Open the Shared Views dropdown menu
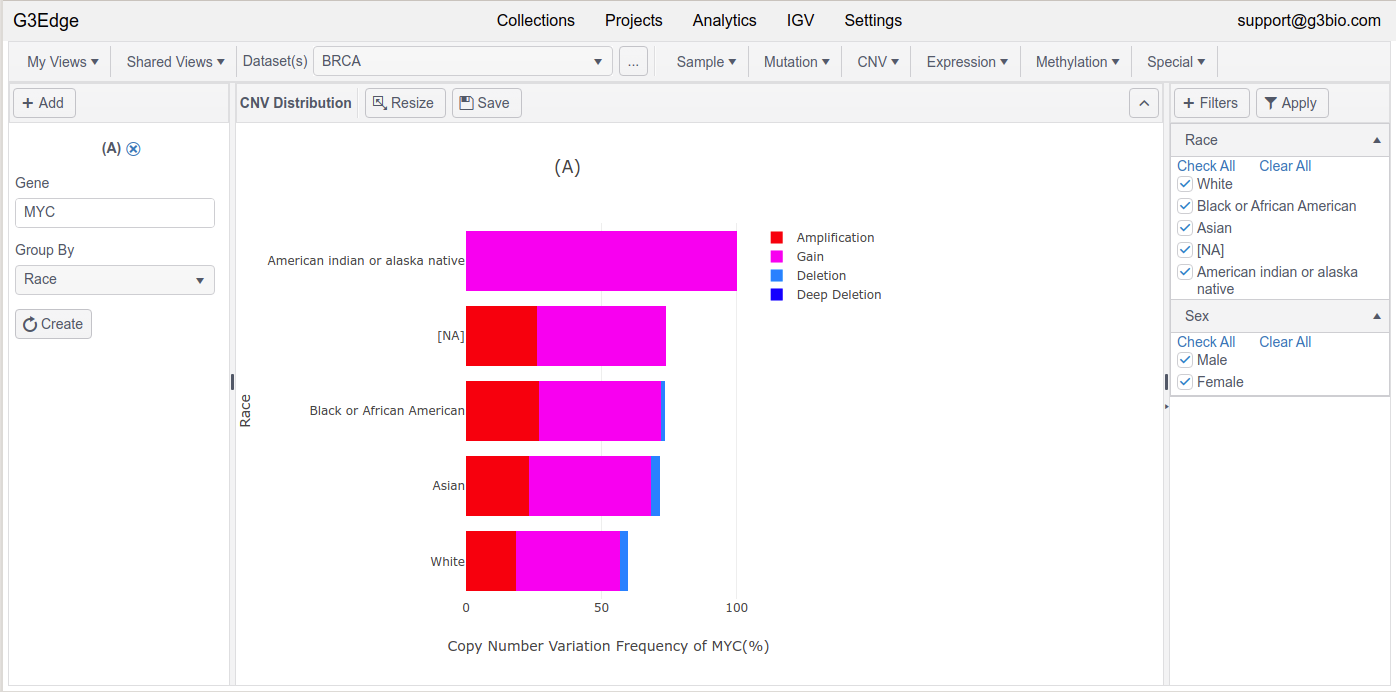 [176, 62]
